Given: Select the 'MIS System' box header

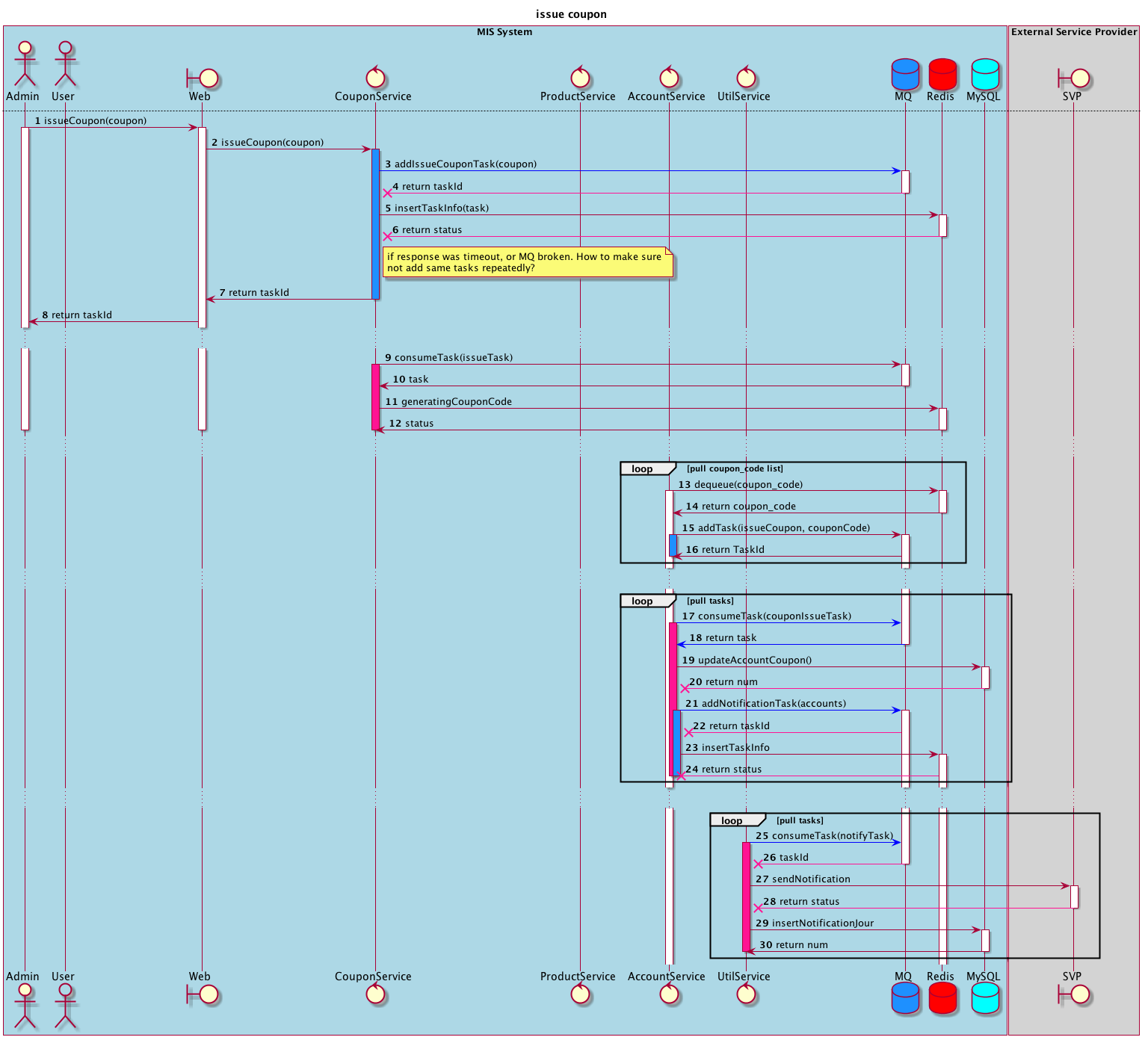Looking at the screenshot, I should point(504,32).
